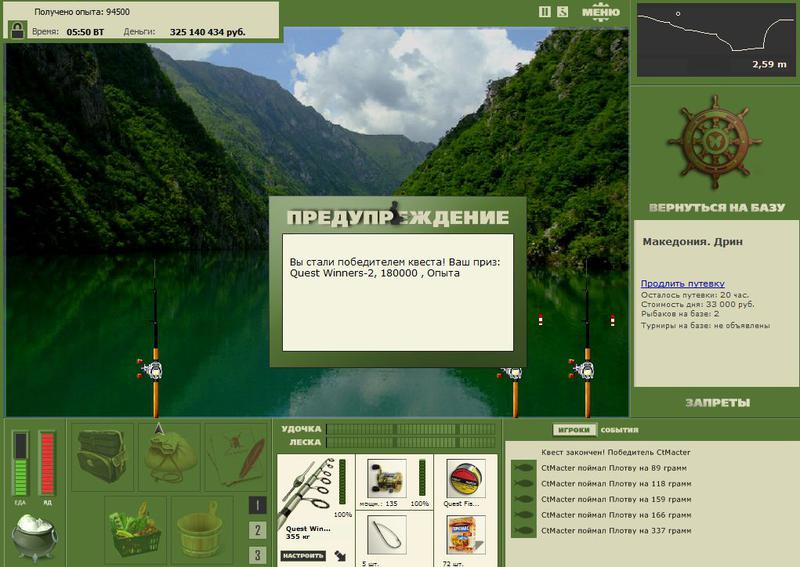Viewport: 800px width, 567px height.
Task: Open the lures and feather float icon
Action: (x=236, y=456)
